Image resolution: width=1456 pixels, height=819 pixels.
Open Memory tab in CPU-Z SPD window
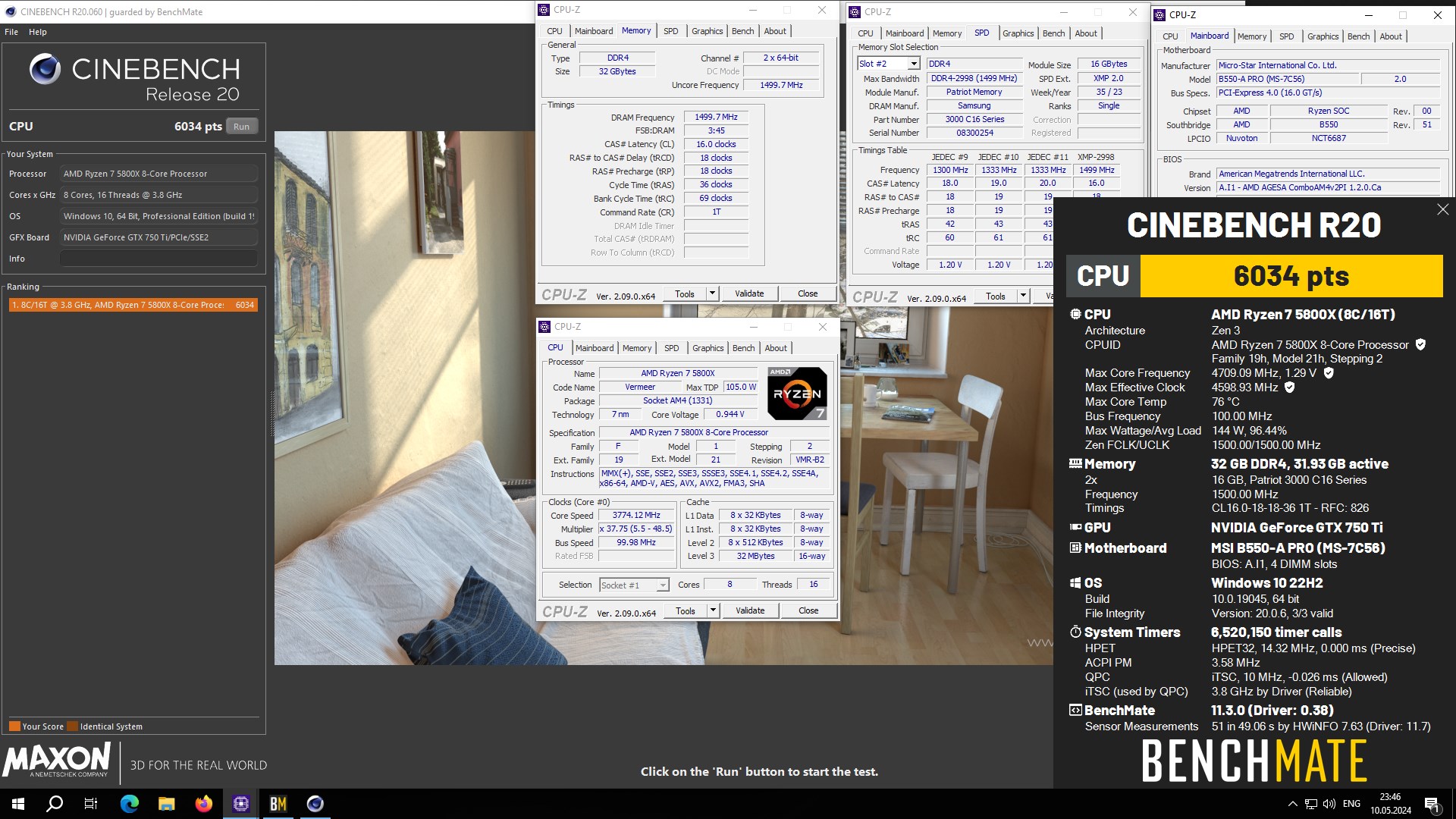(947, 33)
